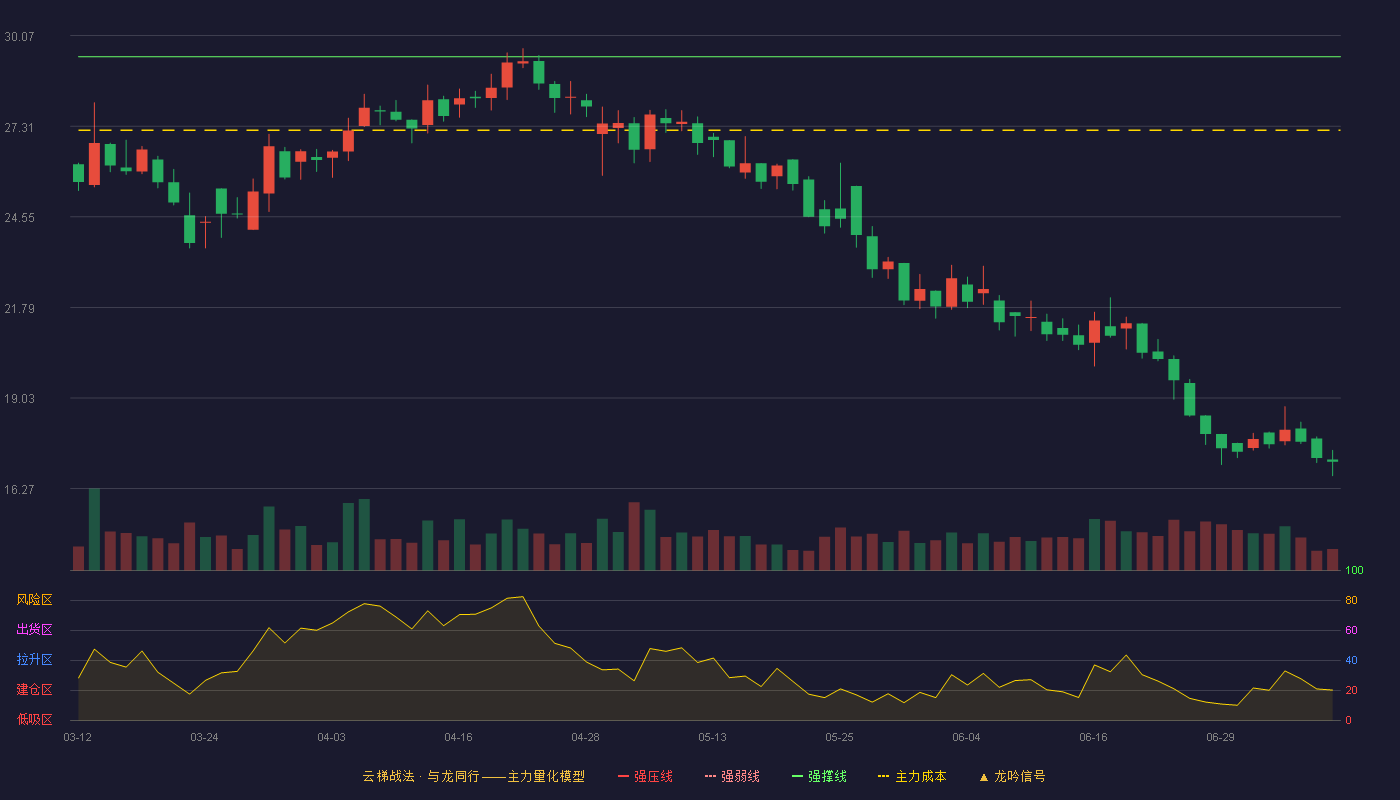Click the 21.79 price axis label
Image resolution: width=1400 pixels, height=800 pixels.
19,309
